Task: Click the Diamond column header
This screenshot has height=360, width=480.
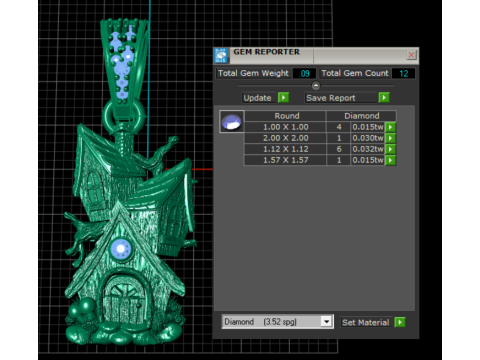Action: (362, 116)
